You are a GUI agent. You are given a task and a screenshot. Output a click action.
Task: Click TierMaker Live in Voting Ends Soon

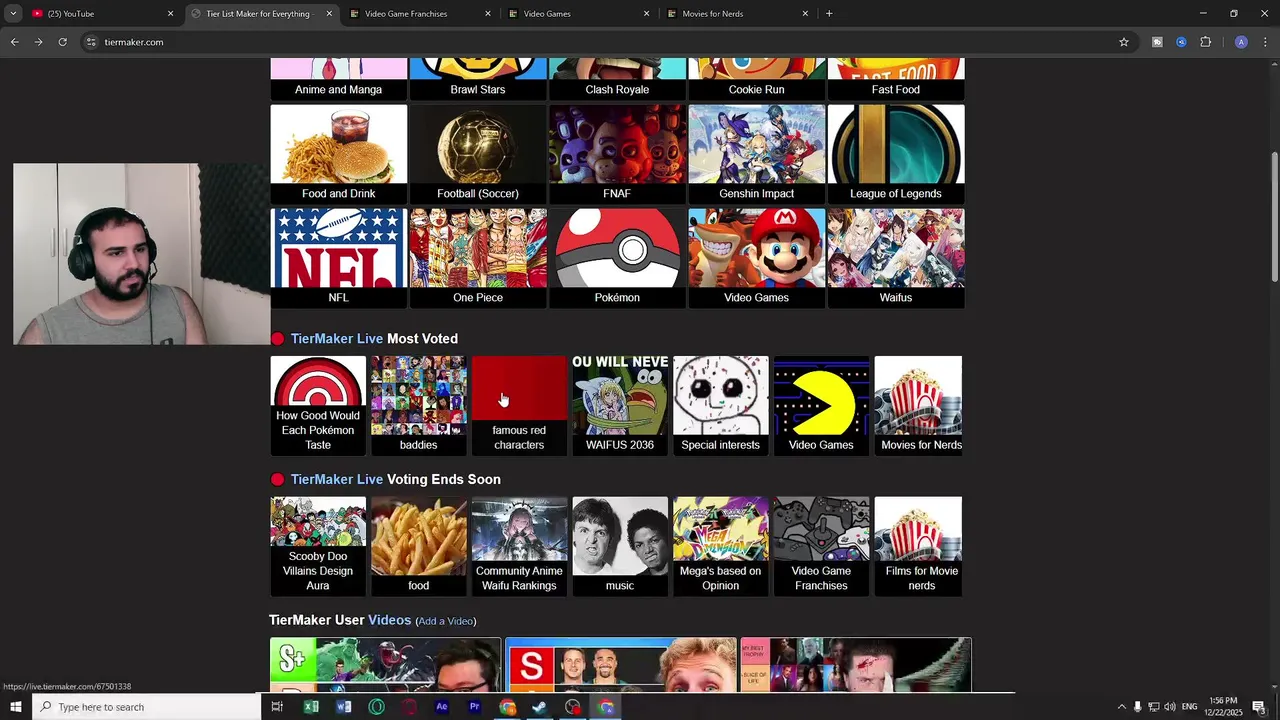(337, 479)
